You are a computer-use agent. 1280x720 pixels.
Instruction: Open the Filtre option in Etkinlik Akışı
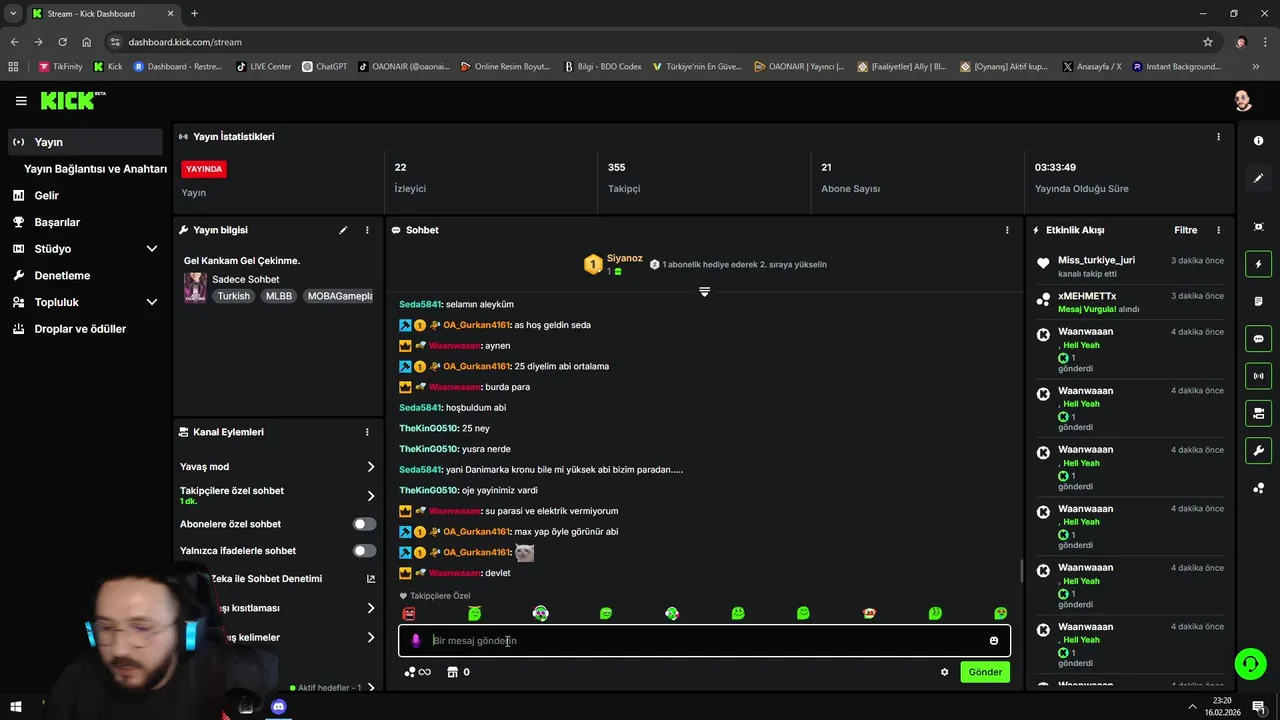(1185, 230)
